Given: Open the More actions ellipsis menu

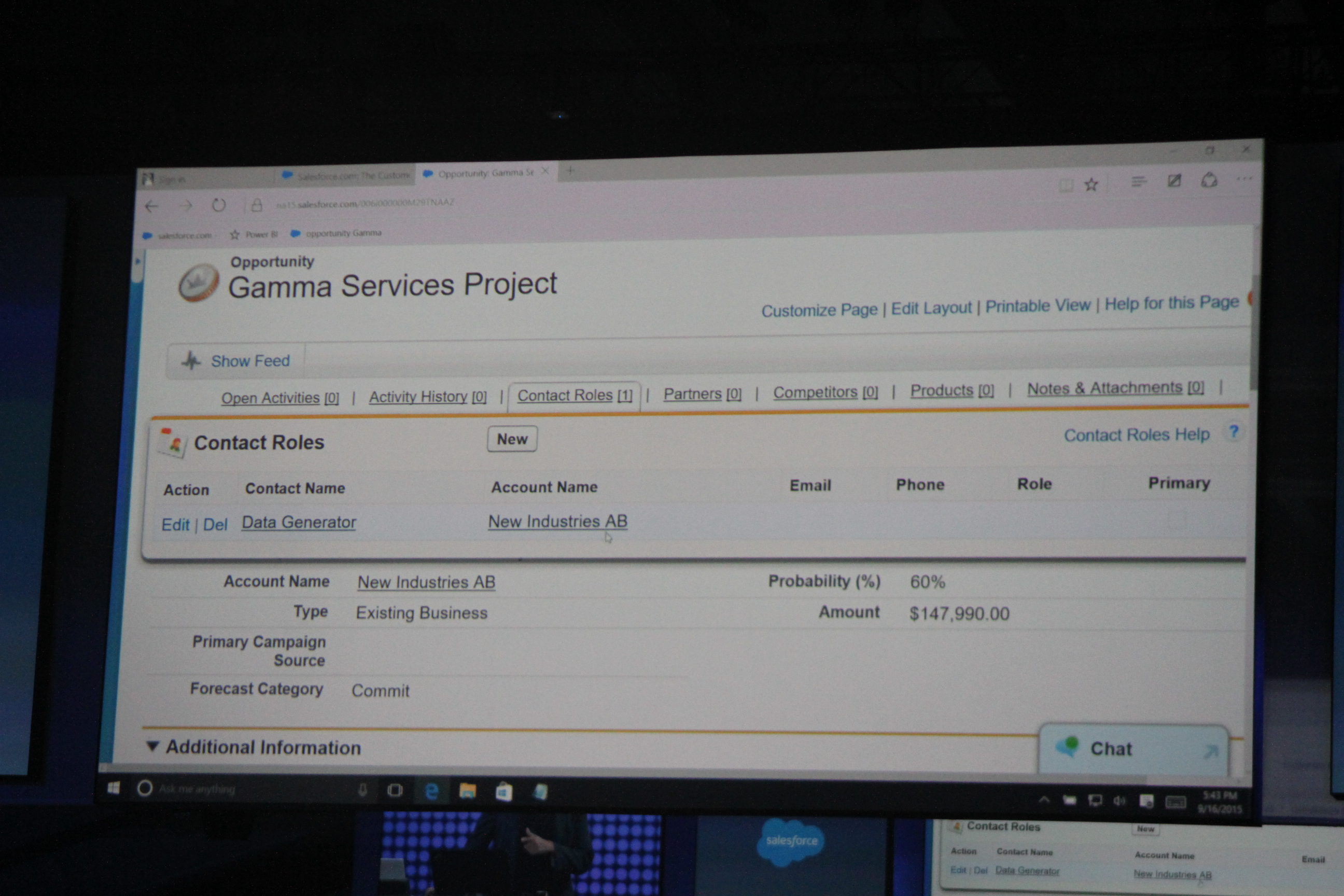Looking at the screenshot, I should click(x=1244, y=179).
